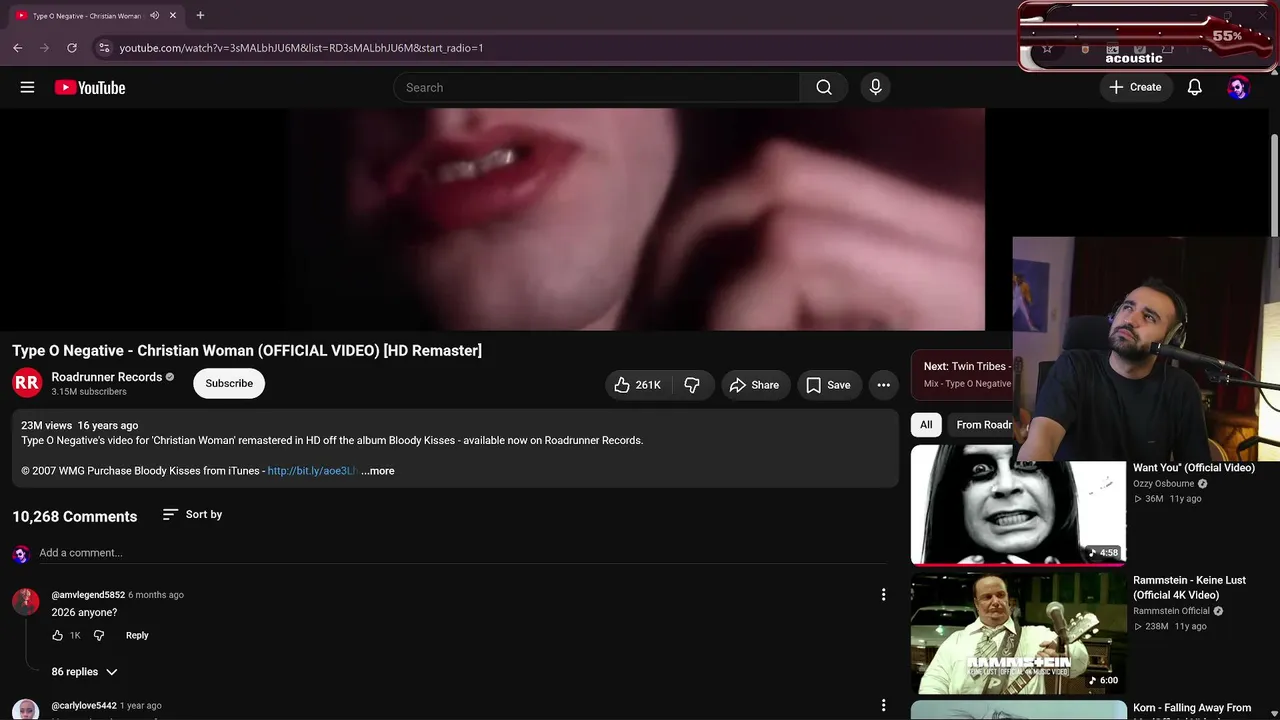Open the "Want You" (Official Video) title
Image resolution: width=1280 pixels, height=720 pixels.
[x=1194, y=468]
